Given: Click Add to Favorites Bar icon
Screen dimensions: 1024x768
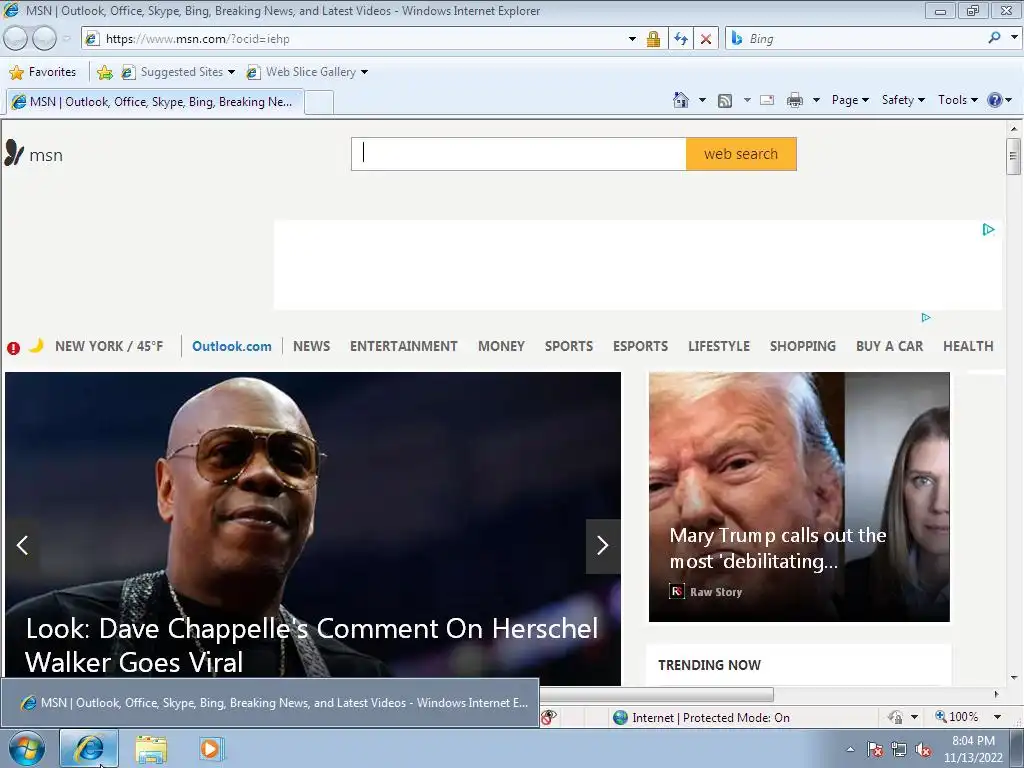Looking at the screenshot, I should [x=104, y=72].
